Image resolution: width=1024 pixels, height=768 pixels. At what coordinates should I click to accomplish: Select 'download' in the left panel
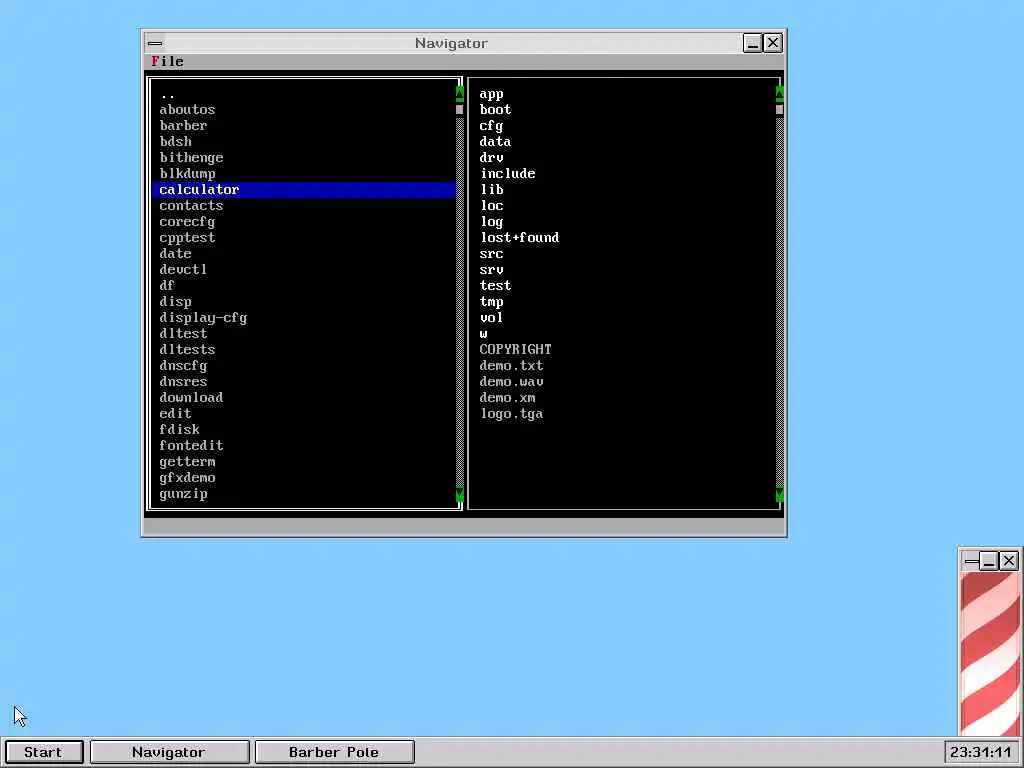304,398
